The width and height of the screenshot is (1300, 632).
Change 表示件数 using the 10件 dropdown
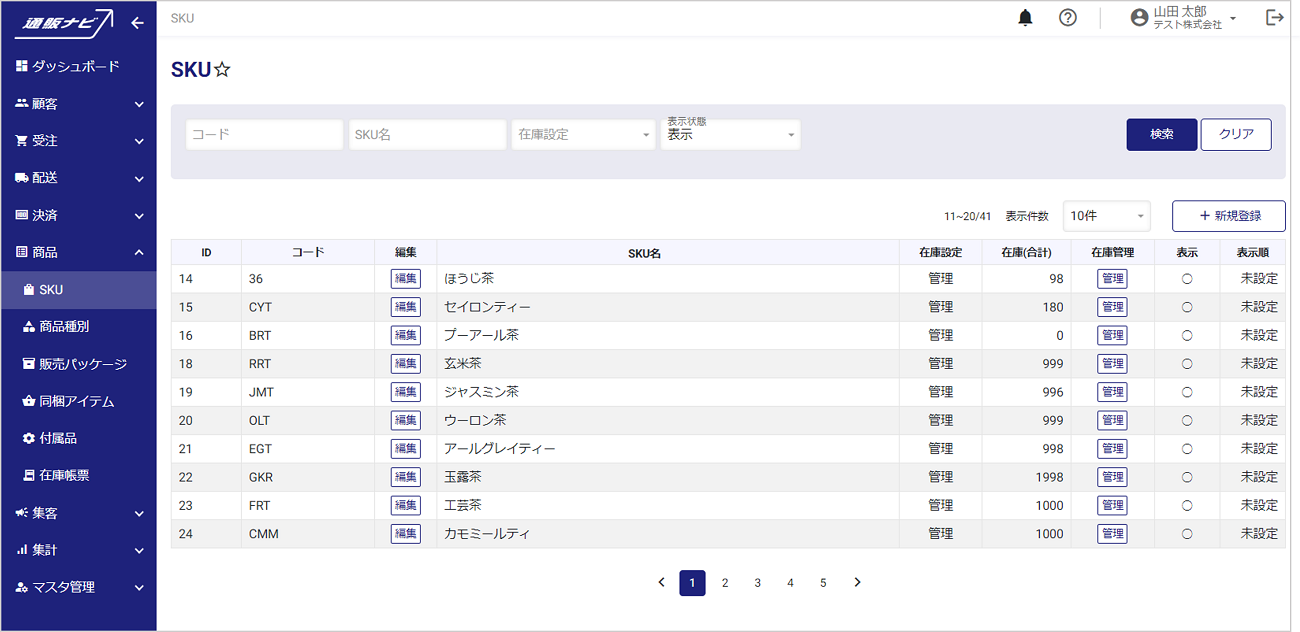(1106, 216)
